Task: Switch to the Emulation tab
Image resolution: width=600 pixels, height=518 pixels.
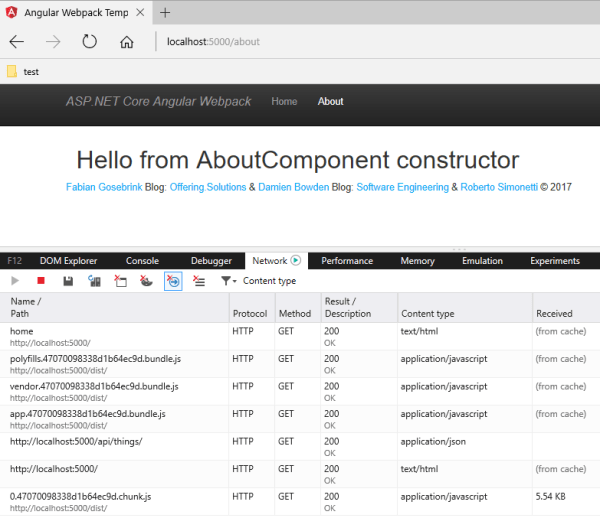Action: pyautogui.click(x=482, y=261)
